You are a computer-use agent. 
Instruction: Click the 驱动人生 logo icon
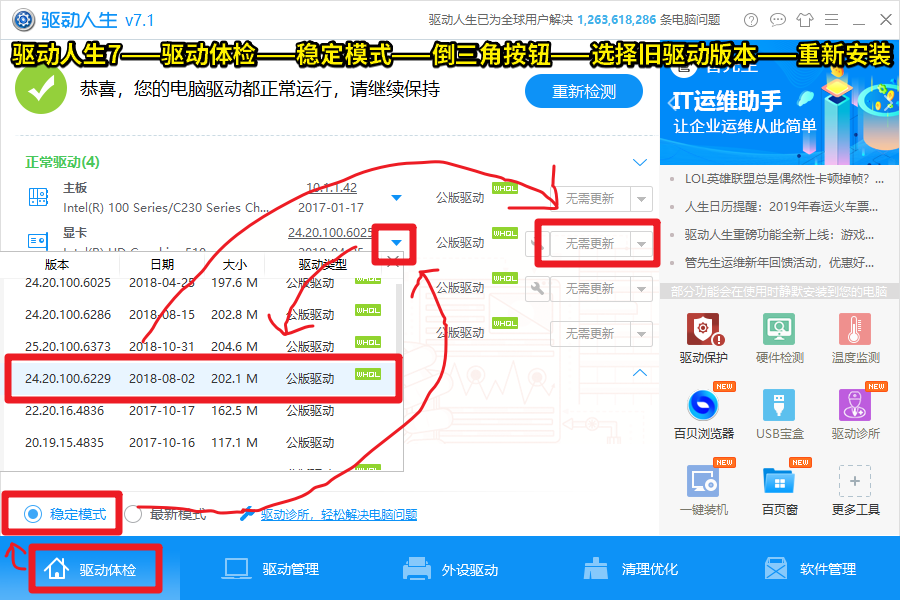(24, 20)
